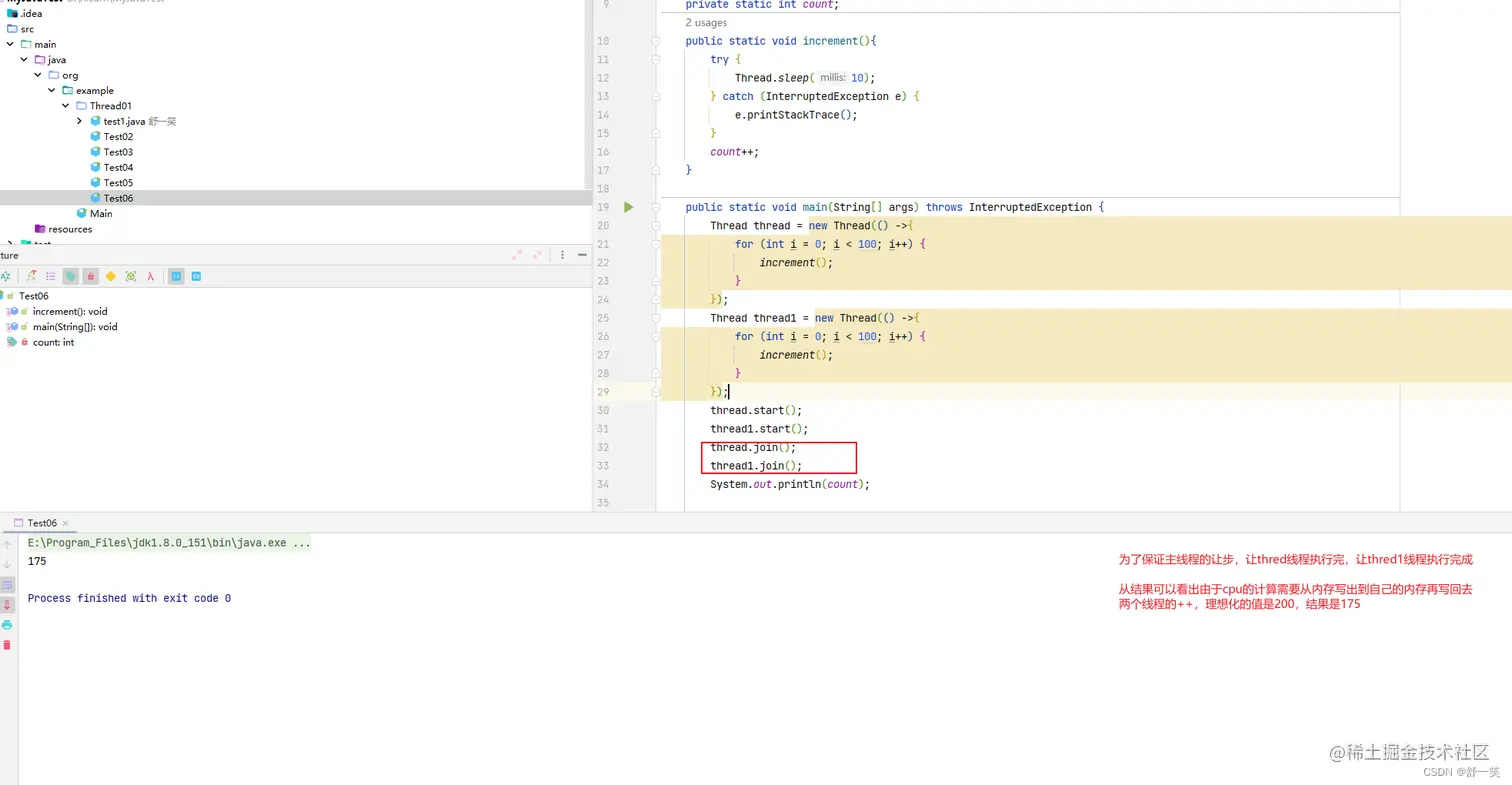Collapse the Thread01 package node
This screenshot has height=785, width=1512.
[67, 106]
